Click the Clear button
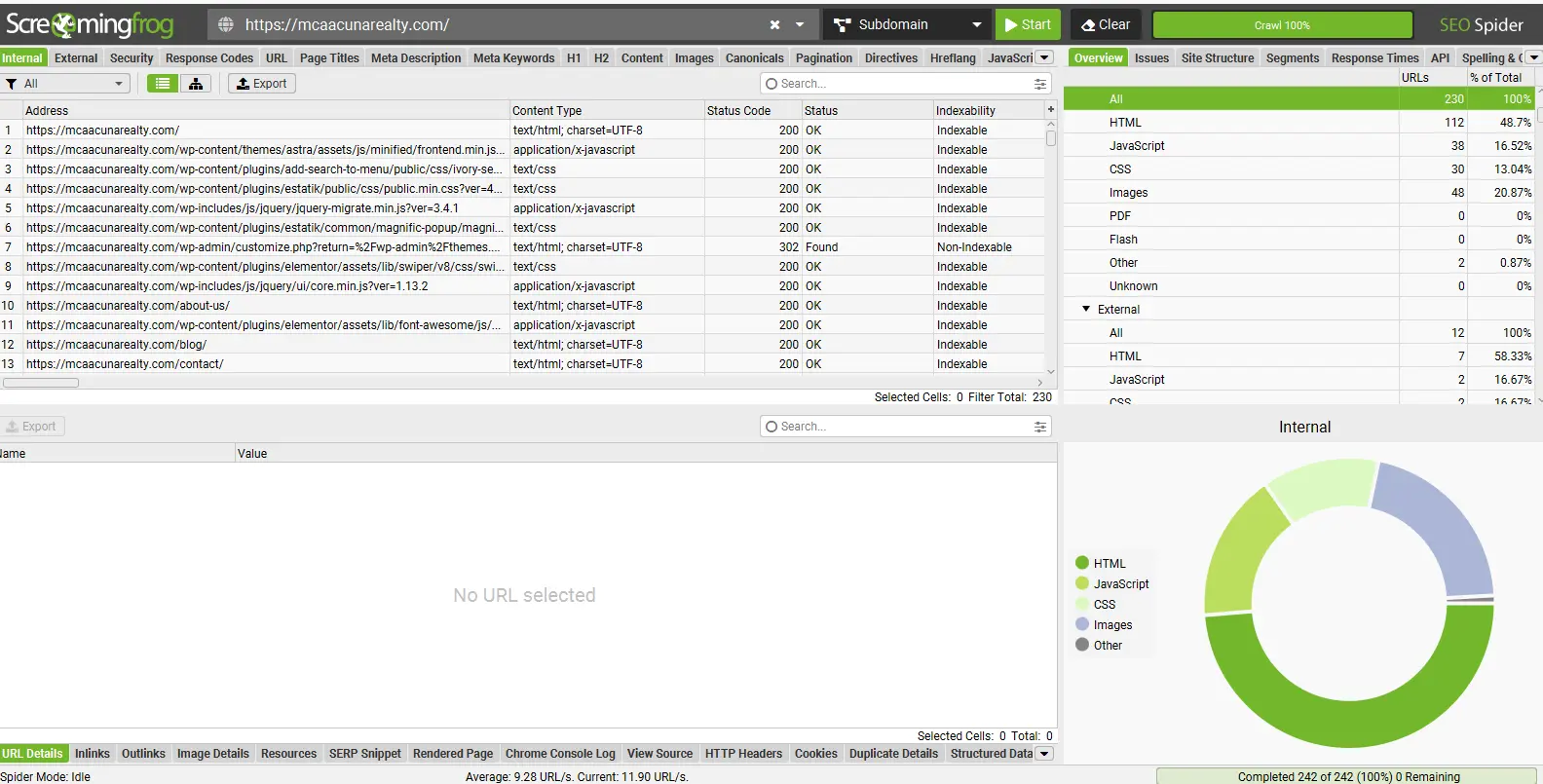Image resolution: width=1543 pixels, height=784 pixels. [1106, 24]
